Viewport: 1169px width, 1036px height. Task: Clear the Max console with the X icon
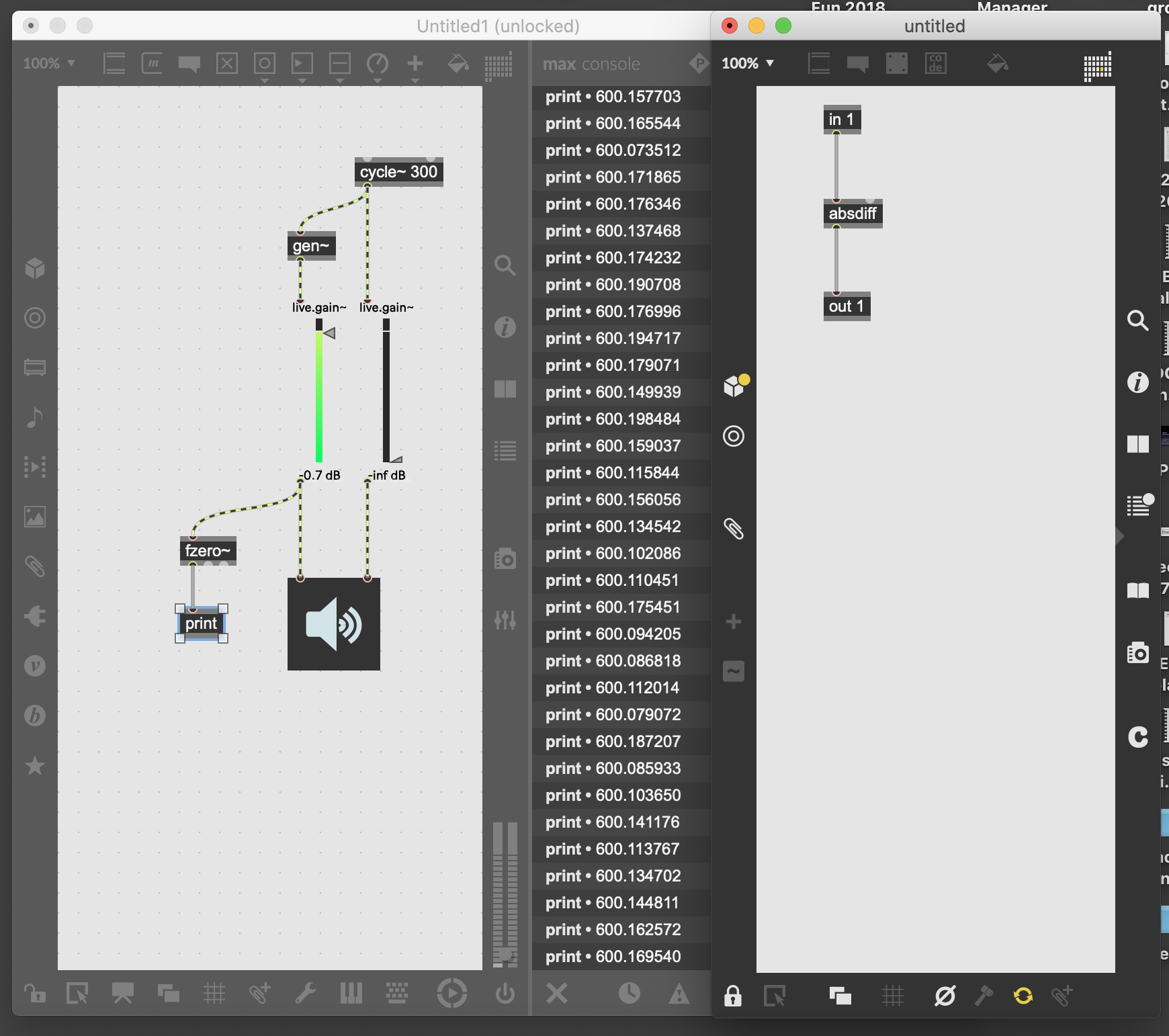(x=557, y=993)
